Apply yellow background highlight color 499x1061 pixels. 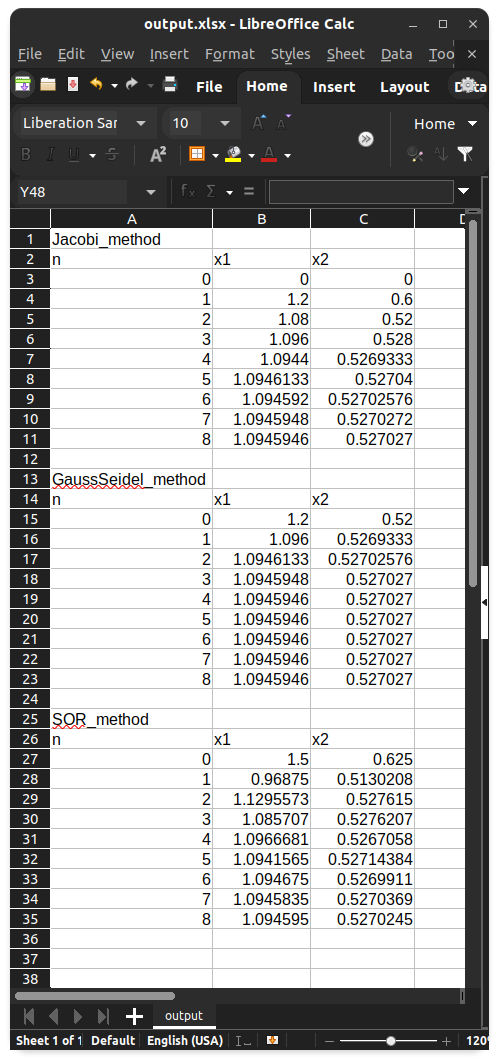pos(233,155)
